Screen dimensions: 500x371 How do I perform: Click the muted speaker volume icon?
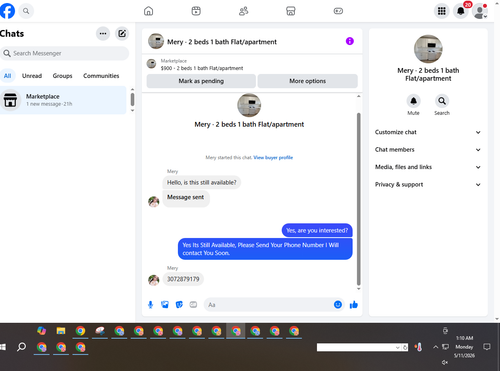(445, 362)
